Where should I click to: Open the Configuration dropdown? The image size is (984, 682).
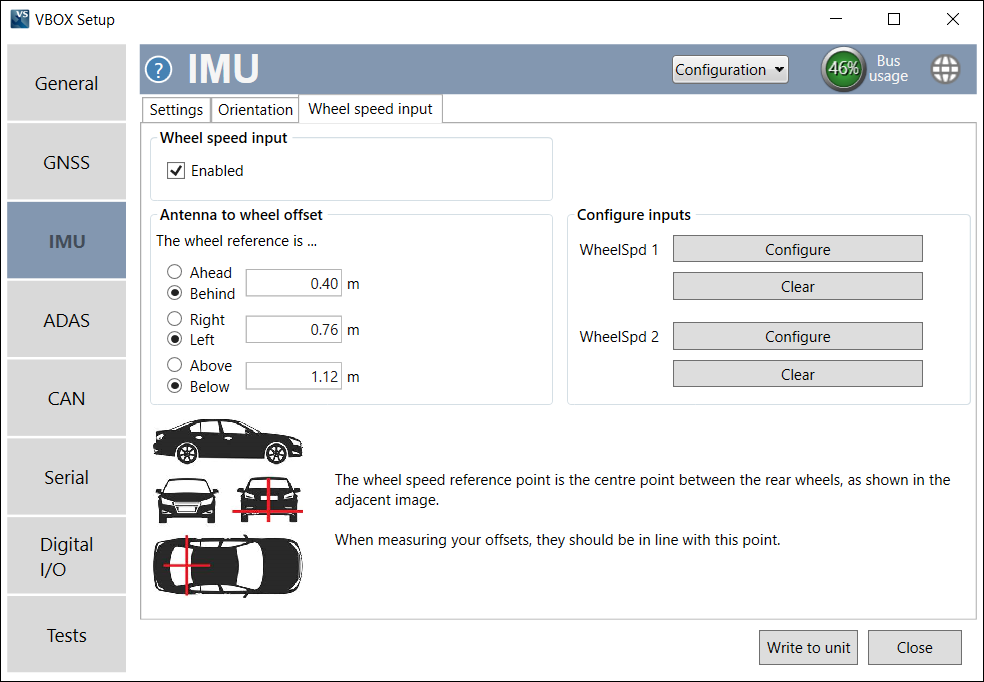[730, 70]
